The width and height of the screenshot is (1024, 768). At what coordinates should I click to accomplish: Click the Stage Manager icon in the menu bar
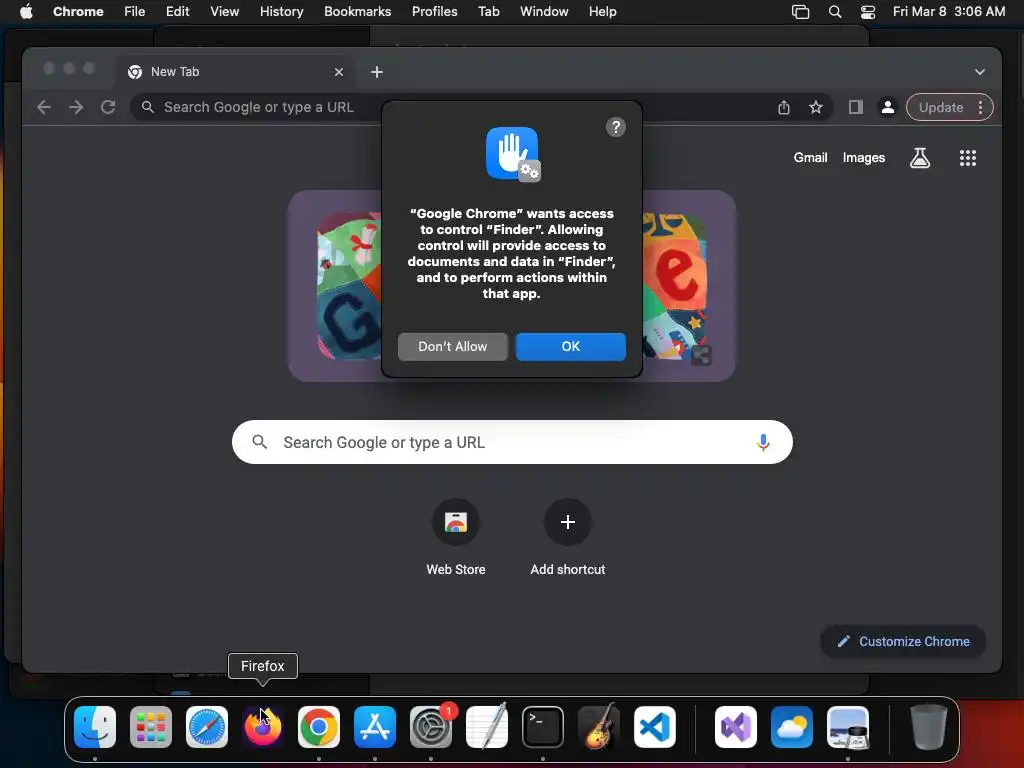point(800,12)
